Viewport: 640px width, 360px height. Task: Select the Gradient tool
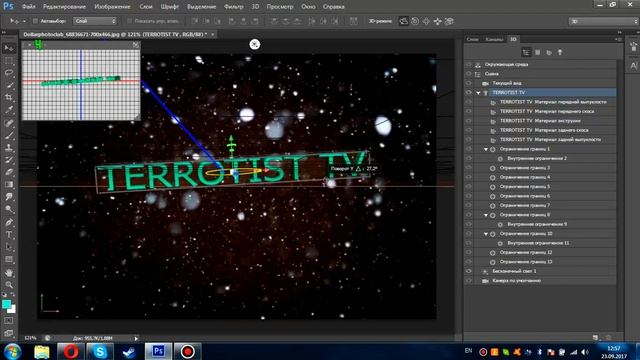pyautogui.click(x=9, y=185)
